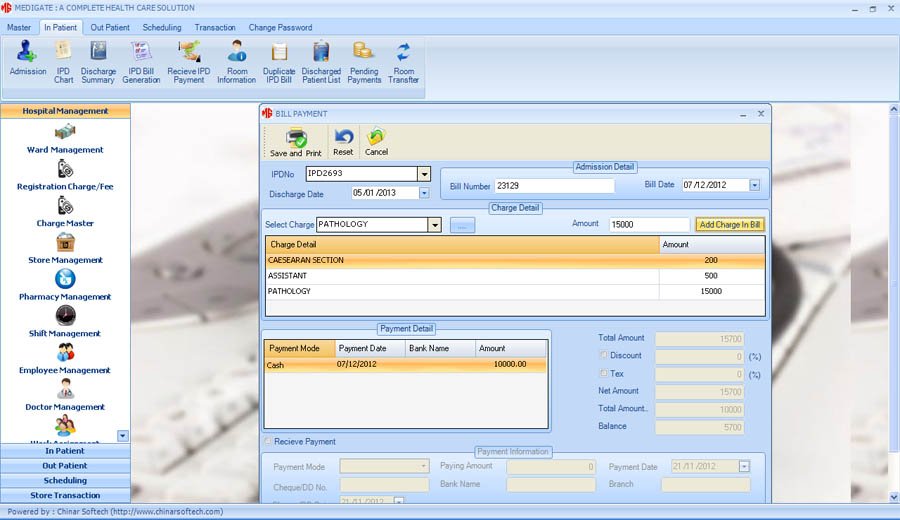Click the Bill Number field
Image resolution: width=900 pixels, height=520 pixels.
pyautogui.click(x=554, y=186)
